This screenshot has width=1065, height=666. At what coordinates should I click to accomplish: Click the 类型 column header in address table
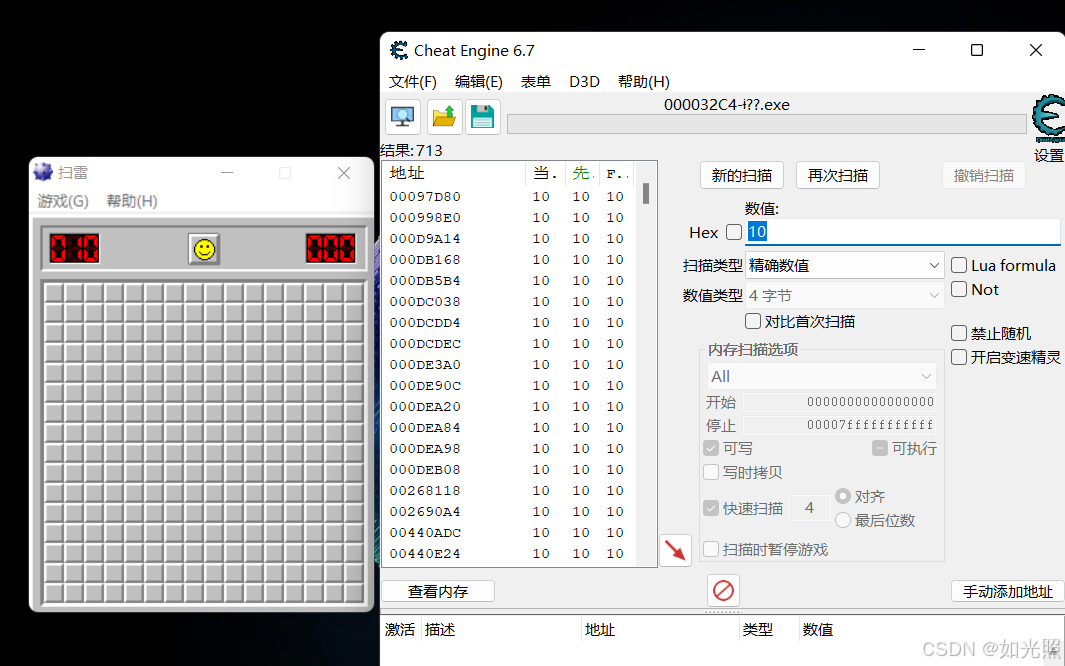pos(769,630)
